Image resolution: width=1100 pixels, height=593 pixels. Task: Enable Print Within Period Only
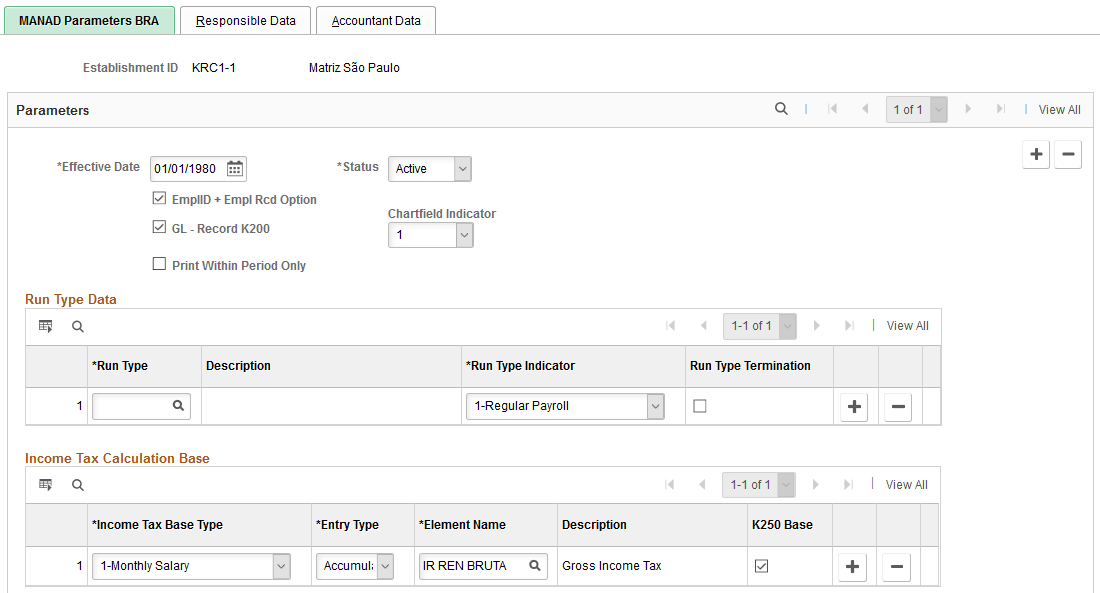point(159,263)
